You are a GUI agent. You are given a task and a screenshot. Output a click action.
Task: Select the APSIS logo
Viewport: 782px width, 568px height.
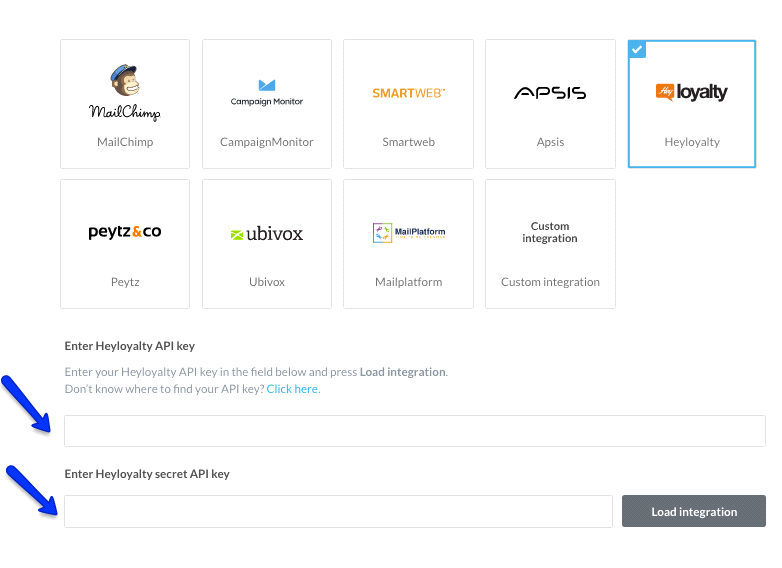click(550, 93)
